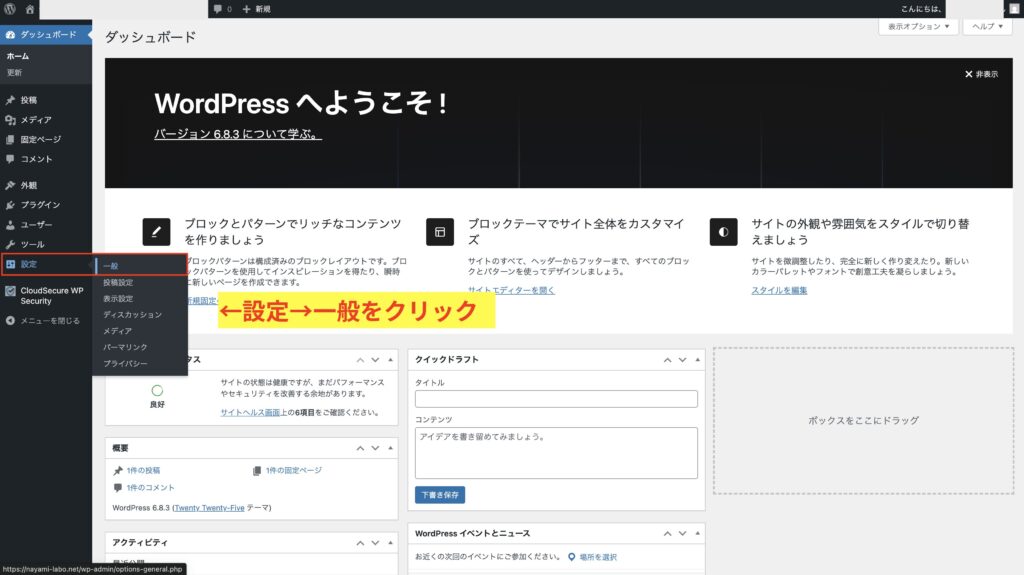The image size is (1024, 575).
Task: Open the Media (メディア) sidebar icon
Action: pos(10,120)
